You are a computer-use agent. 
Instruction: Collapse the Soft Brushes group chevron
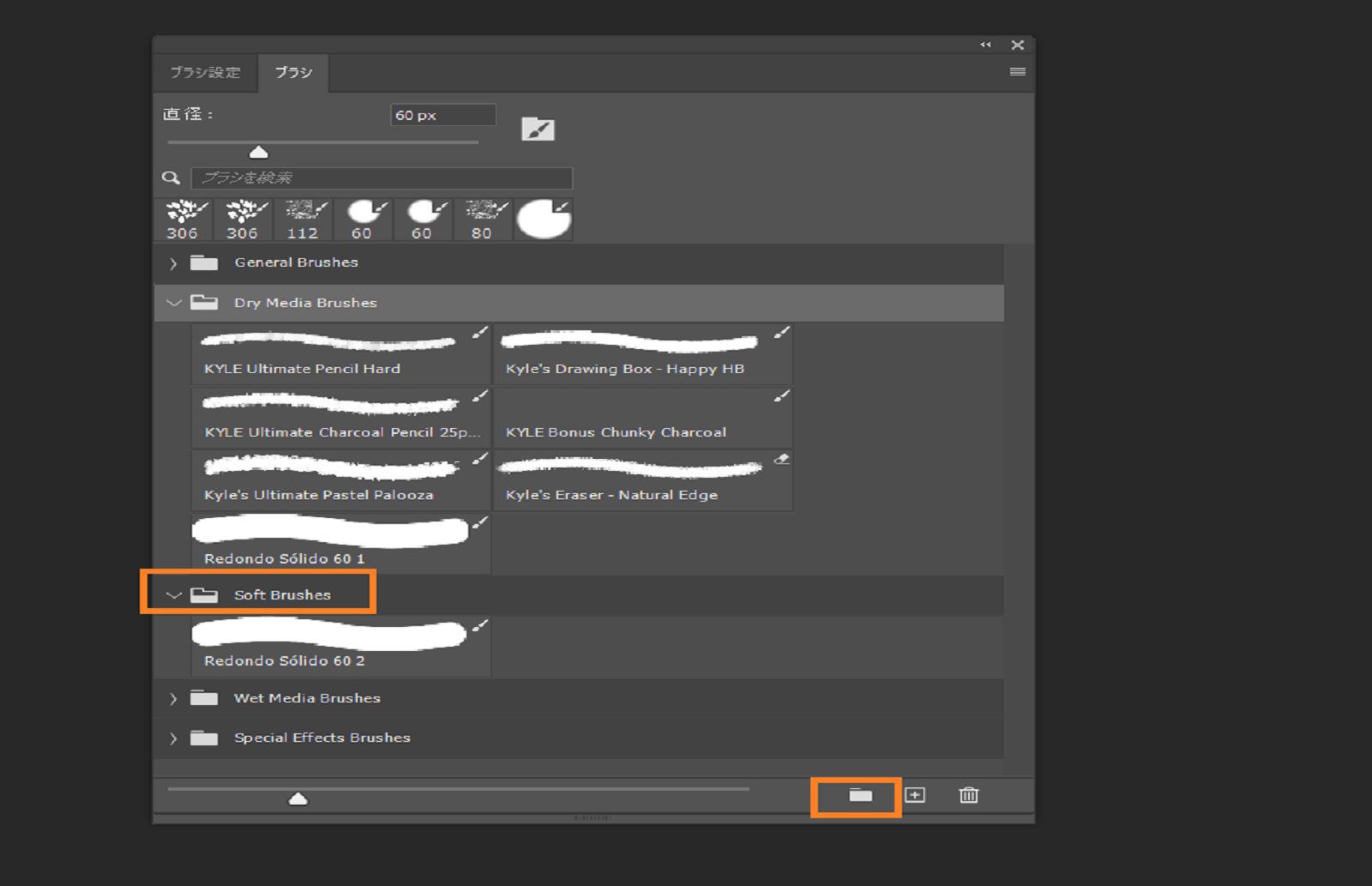[x=174, y=595]
